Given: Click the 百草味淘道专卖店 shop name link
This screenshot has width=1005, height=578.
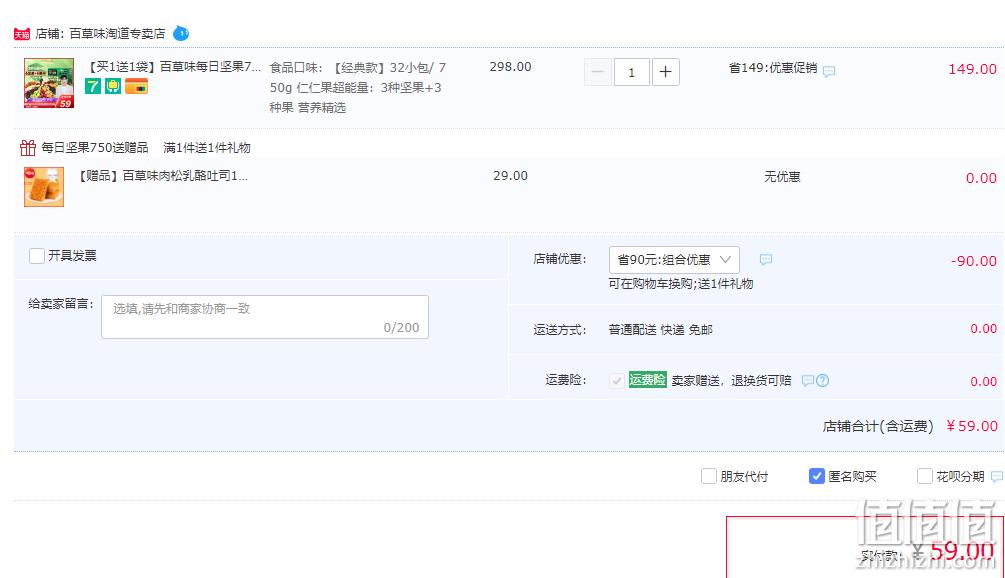Looking at the screenshot, I should click(117, 33).
